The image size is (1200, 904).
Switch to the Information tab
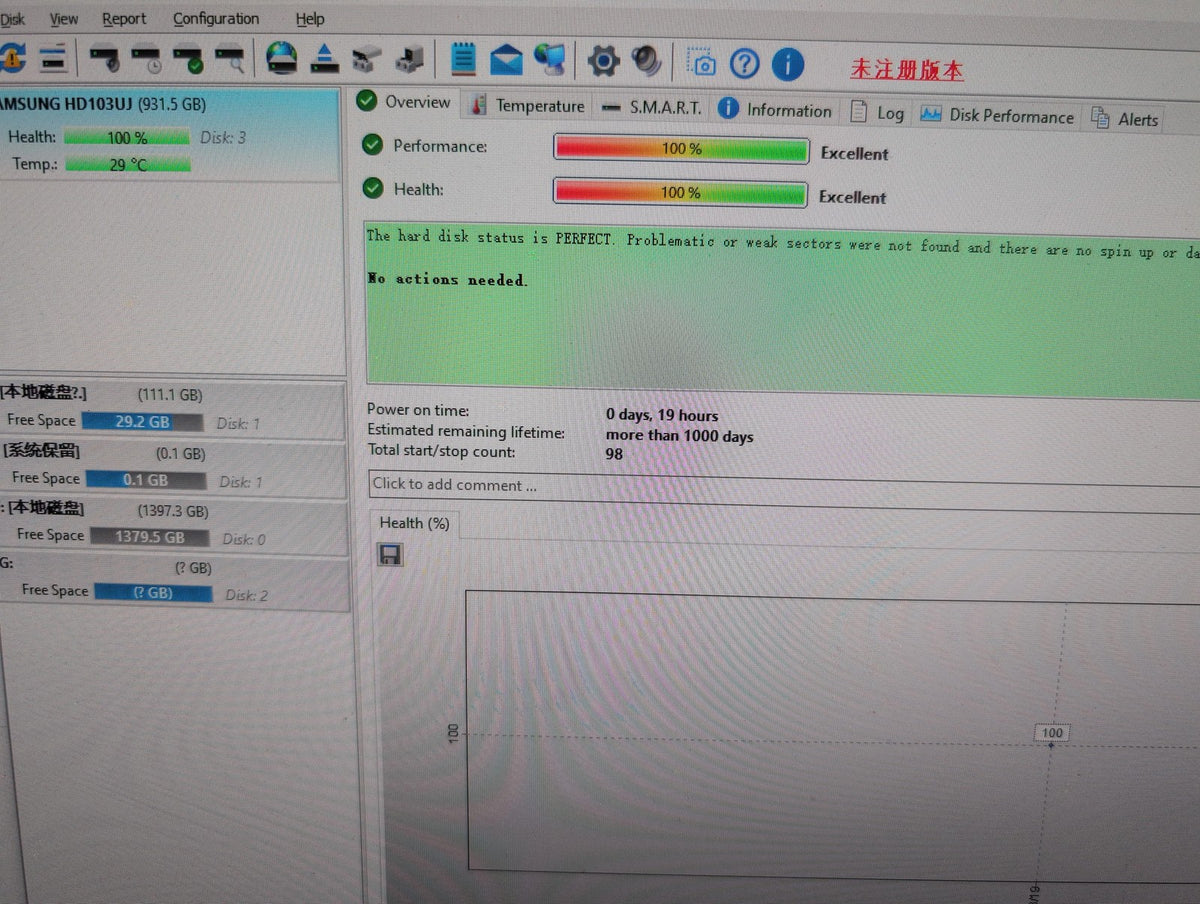click(x=776, y=110)
